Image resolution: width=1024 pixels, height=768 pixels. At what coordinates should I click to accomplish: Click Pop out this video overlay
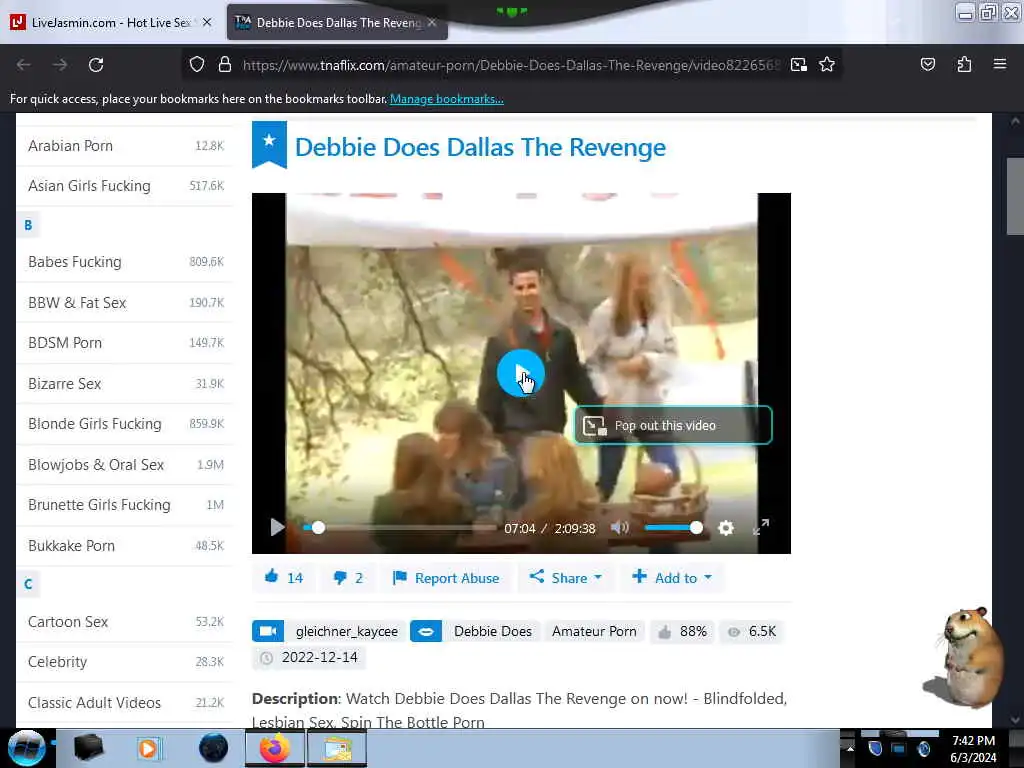pos(673,425)
